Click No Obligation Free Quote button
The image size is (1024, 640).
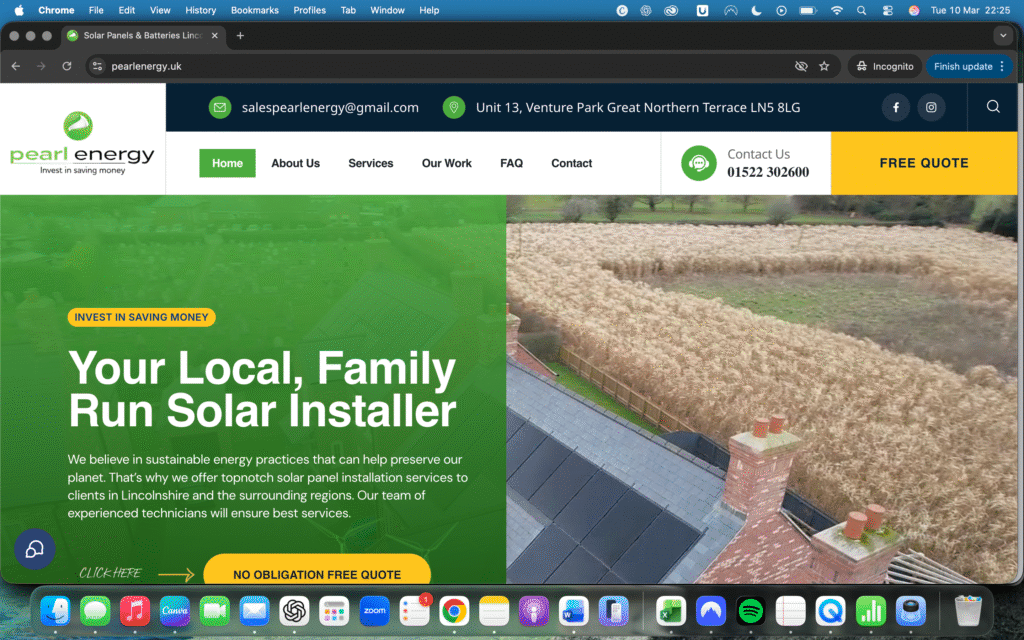coord(317,573)
